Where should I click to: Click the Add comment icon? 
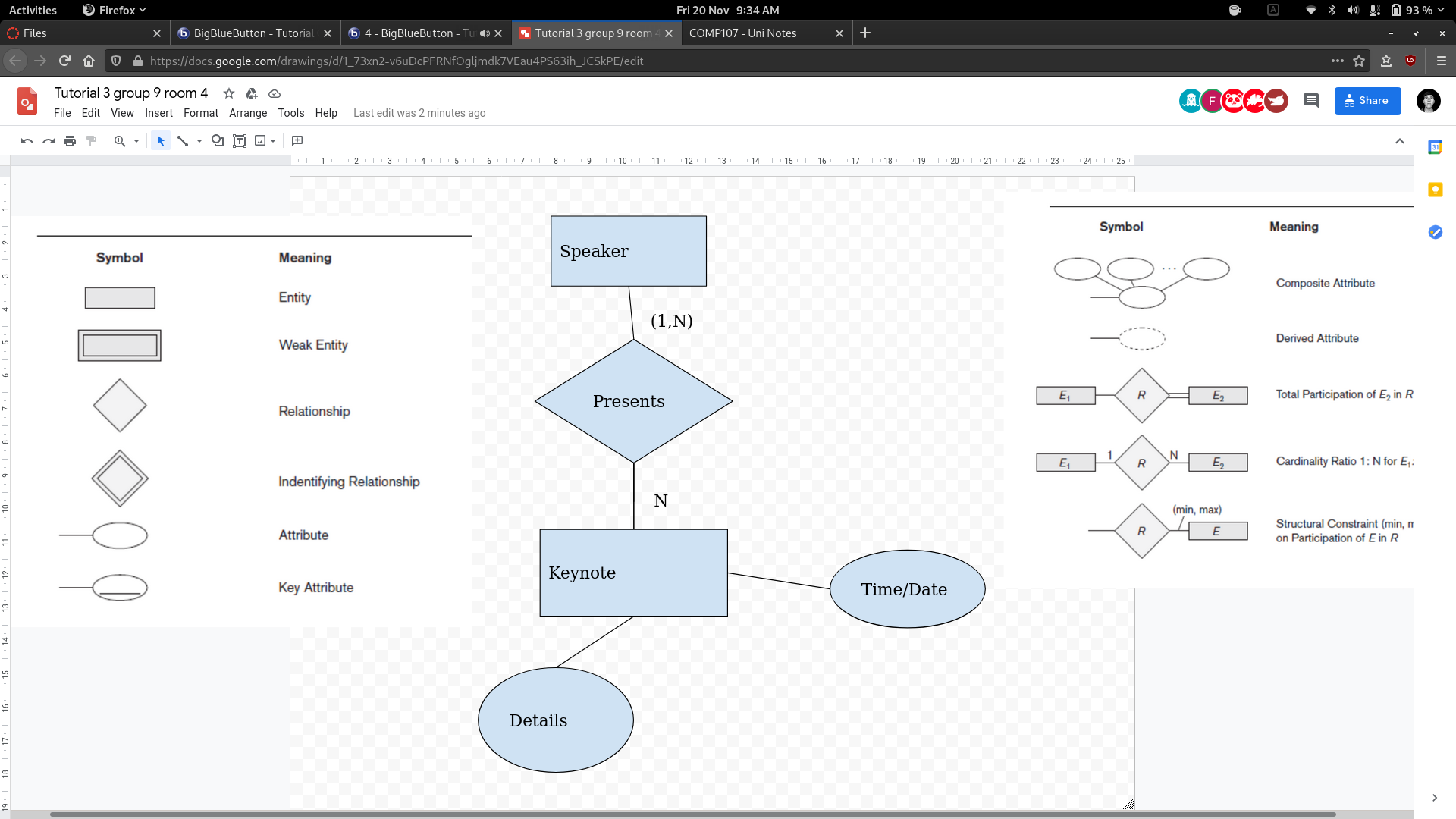[297, 141]
